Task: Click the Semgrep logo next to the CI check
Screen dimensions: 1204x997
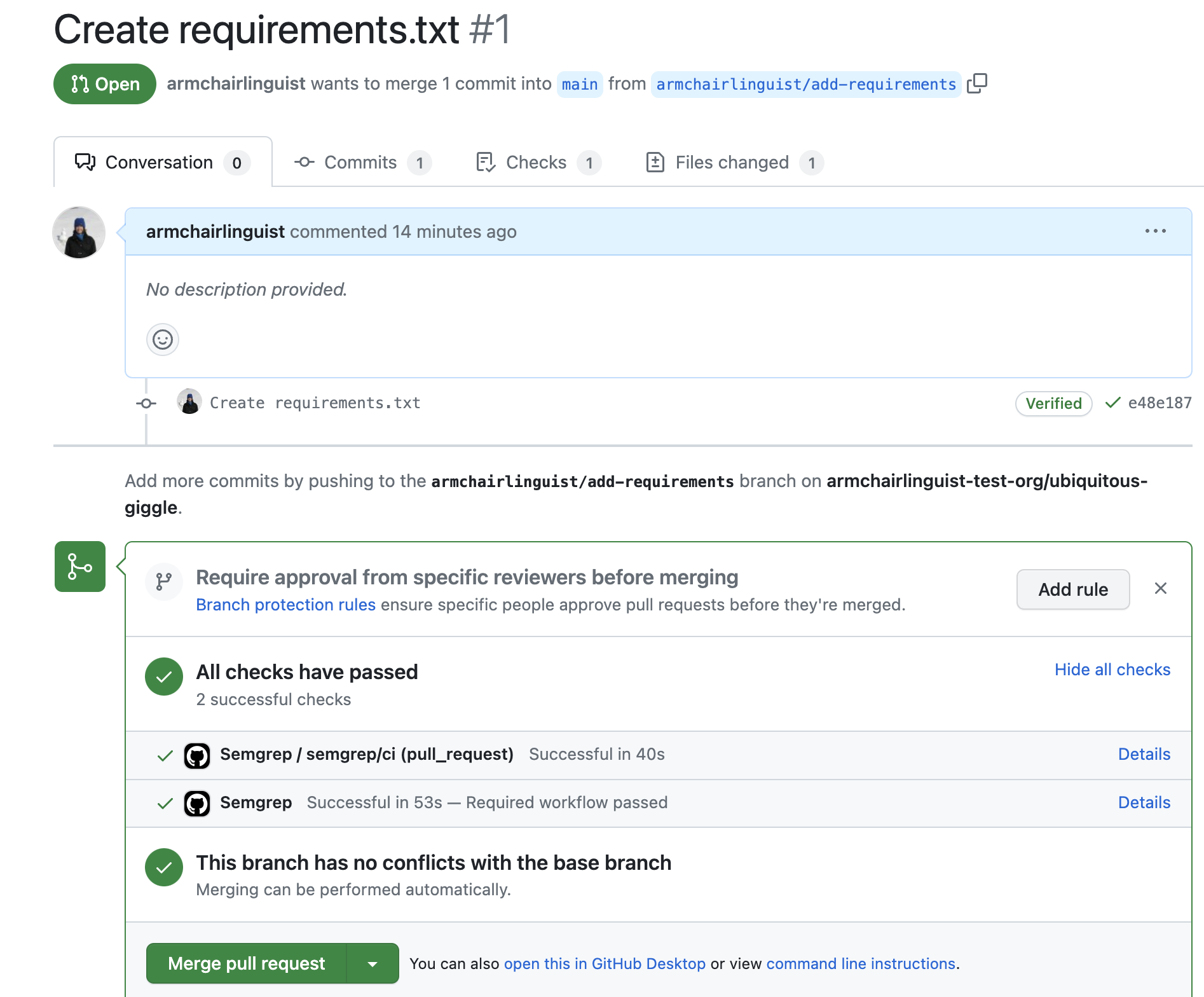Action: coord(198,755)
